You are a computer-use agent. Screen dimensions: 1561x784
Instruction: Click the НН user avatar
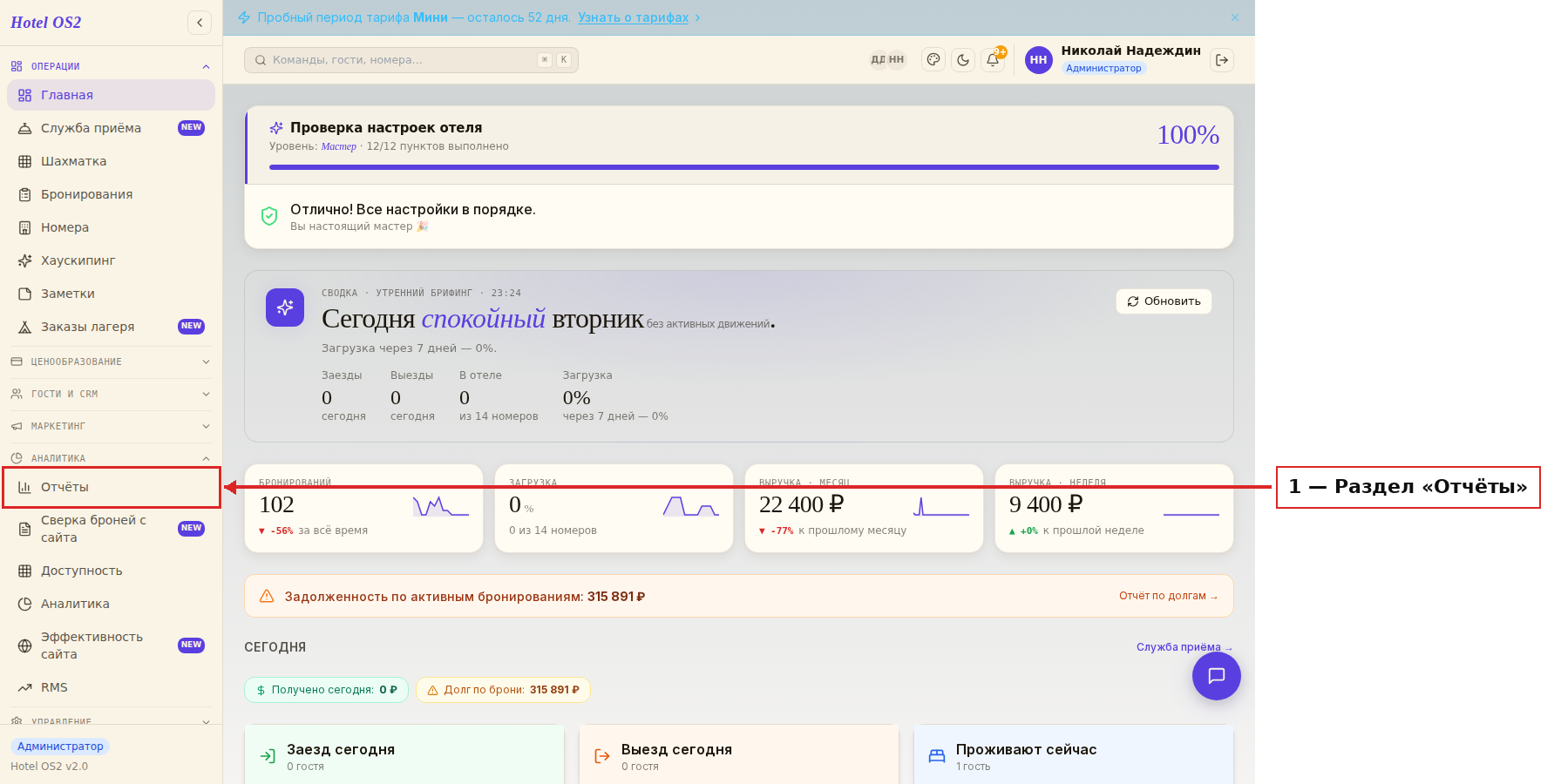pyautogui.click(x=1038, y=60)
